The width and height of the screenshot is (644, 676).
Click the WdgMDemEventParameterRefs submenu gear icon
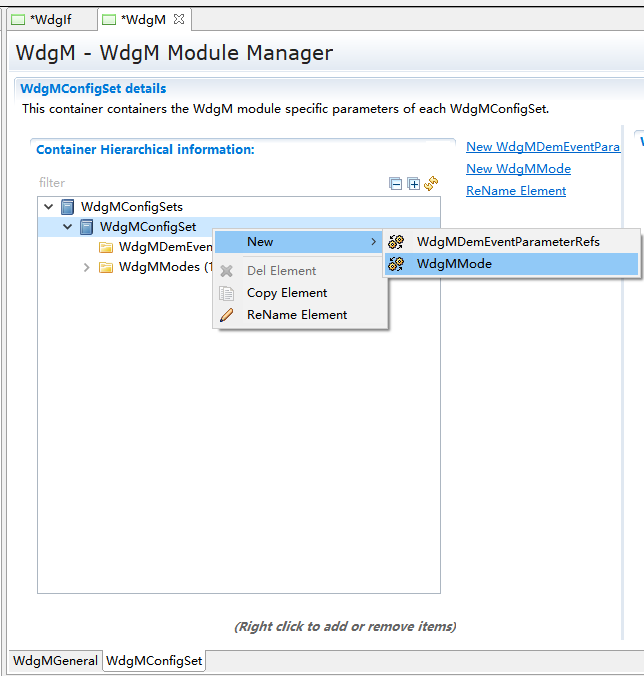click(396, 242)
